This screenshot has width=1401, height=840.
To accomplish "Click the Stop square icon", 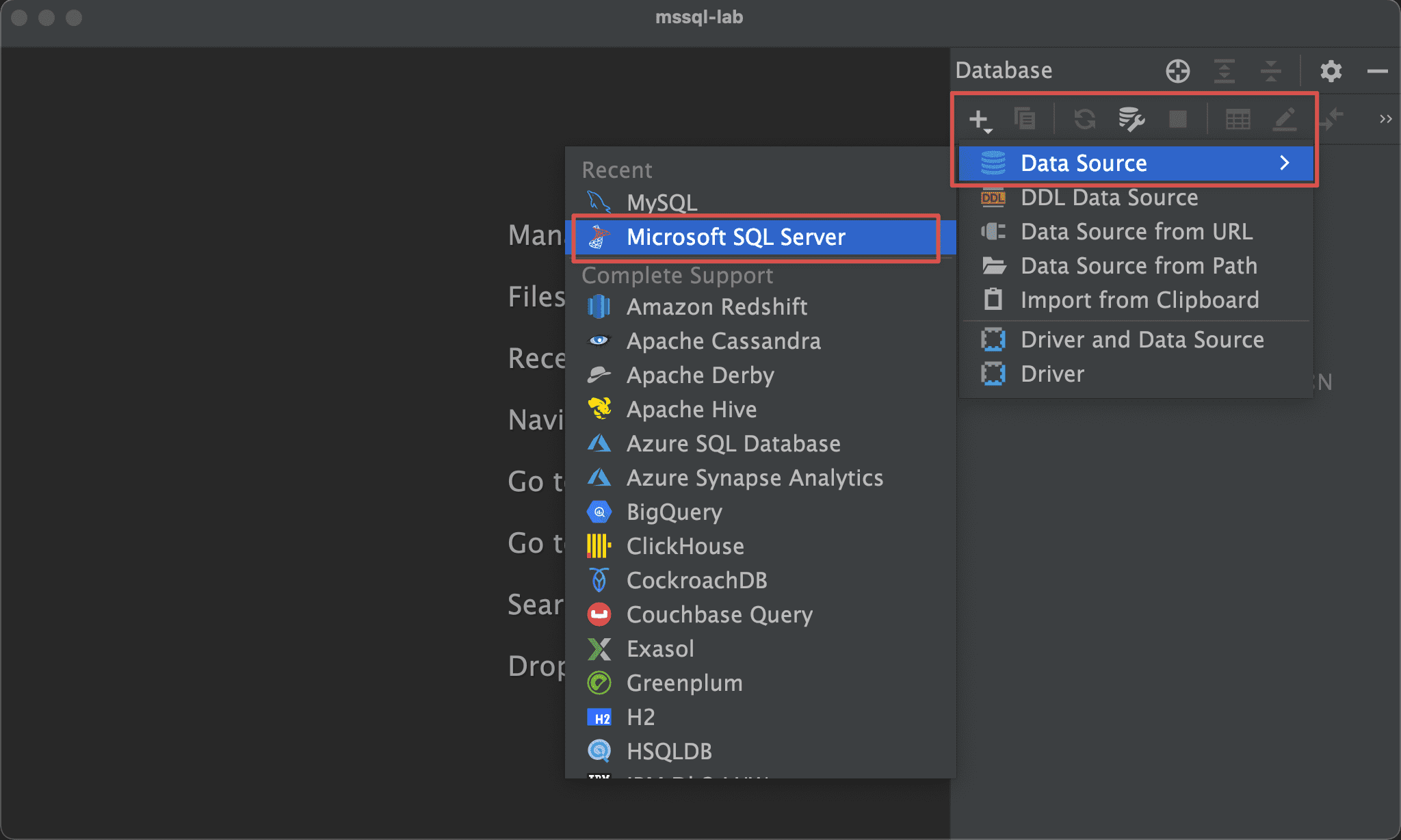I will pyautogui.click(x=1178, y=119).
